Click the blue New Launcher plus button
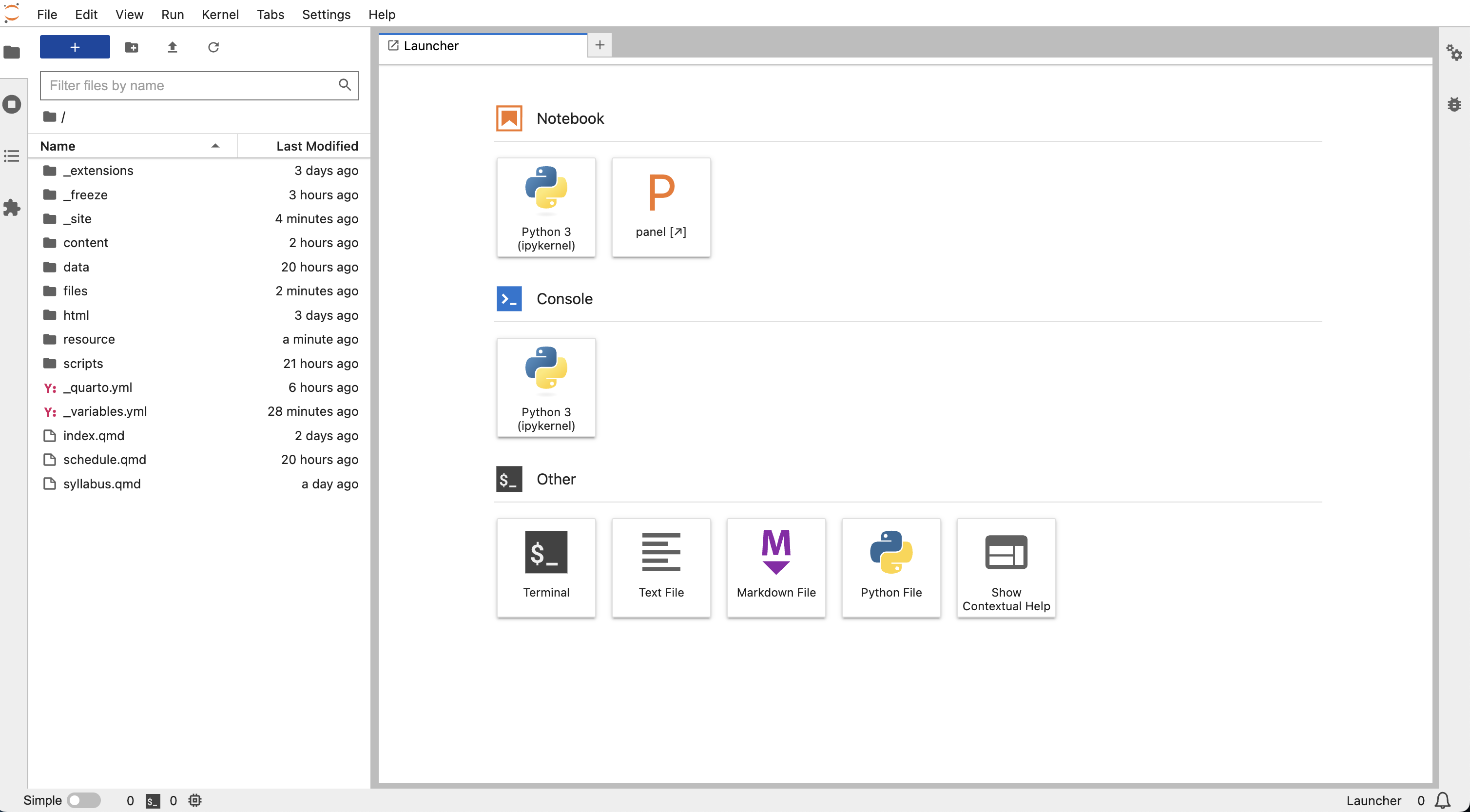1470x812 pixels. pyautogui.click(x=75, y=47)
